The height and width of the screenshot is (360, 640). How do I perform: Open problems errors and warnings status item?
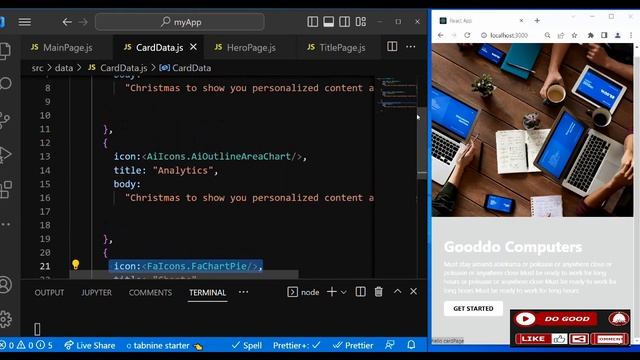[27, 345]
